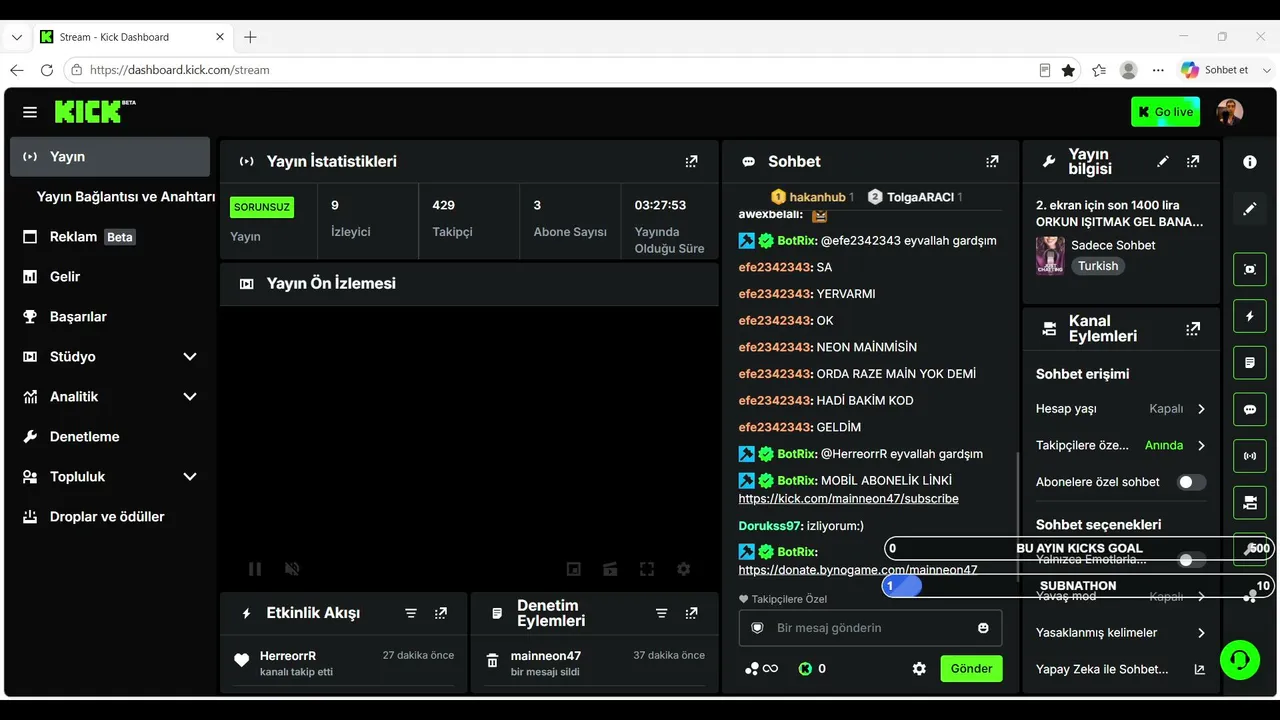Open chat settings gear beside Gönder

pyautogui.click(x=919, y=669)
